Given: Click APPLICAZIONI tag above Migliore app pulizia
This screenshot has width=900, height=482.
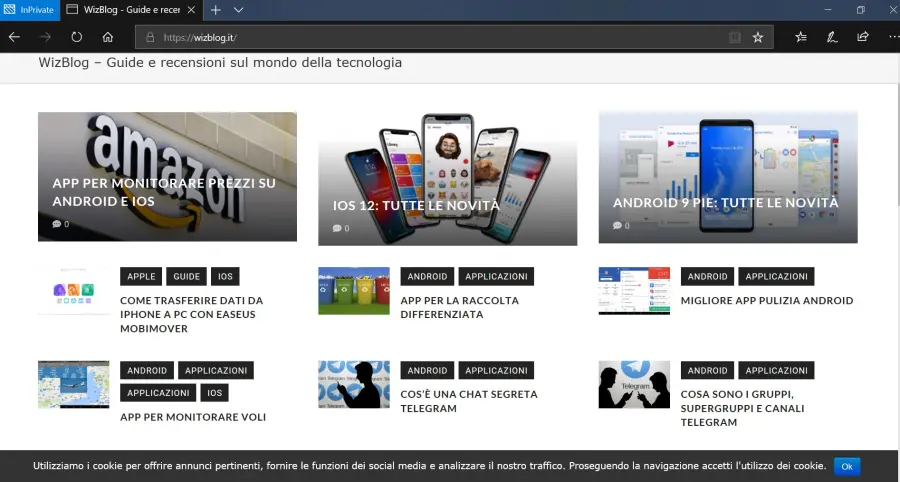Looking at the screenshot, I should (x=776, y=276).
